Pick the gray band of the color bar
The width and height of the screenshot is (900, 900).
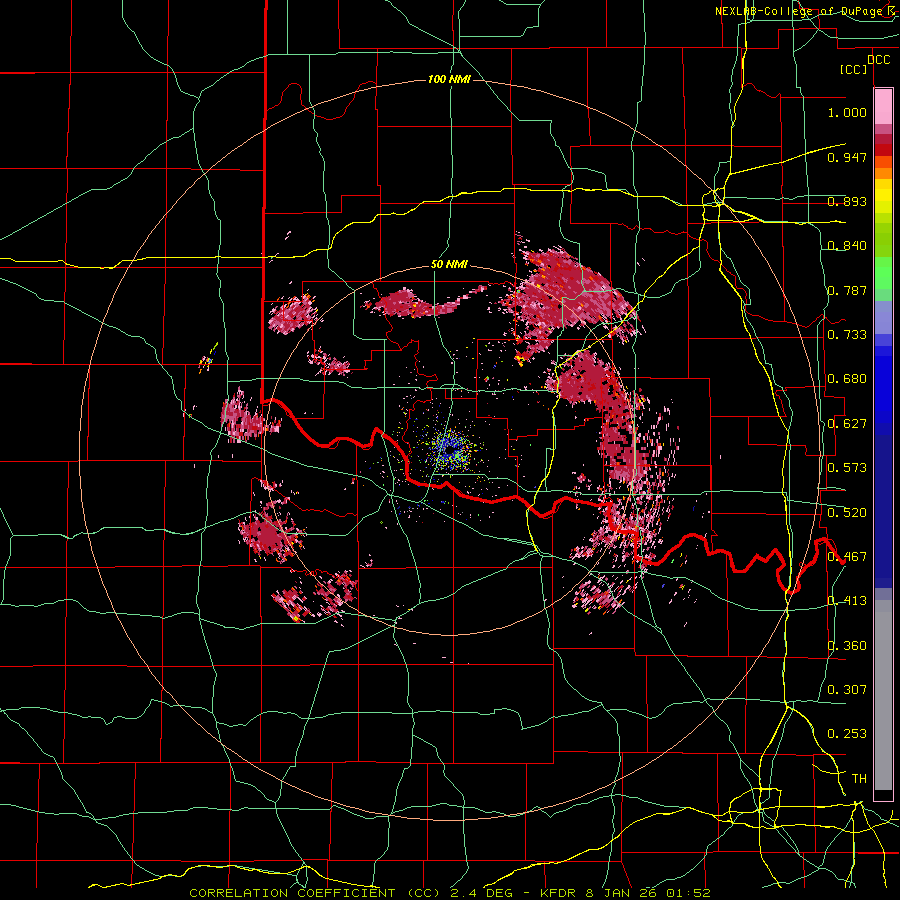(x=883, y=695)
